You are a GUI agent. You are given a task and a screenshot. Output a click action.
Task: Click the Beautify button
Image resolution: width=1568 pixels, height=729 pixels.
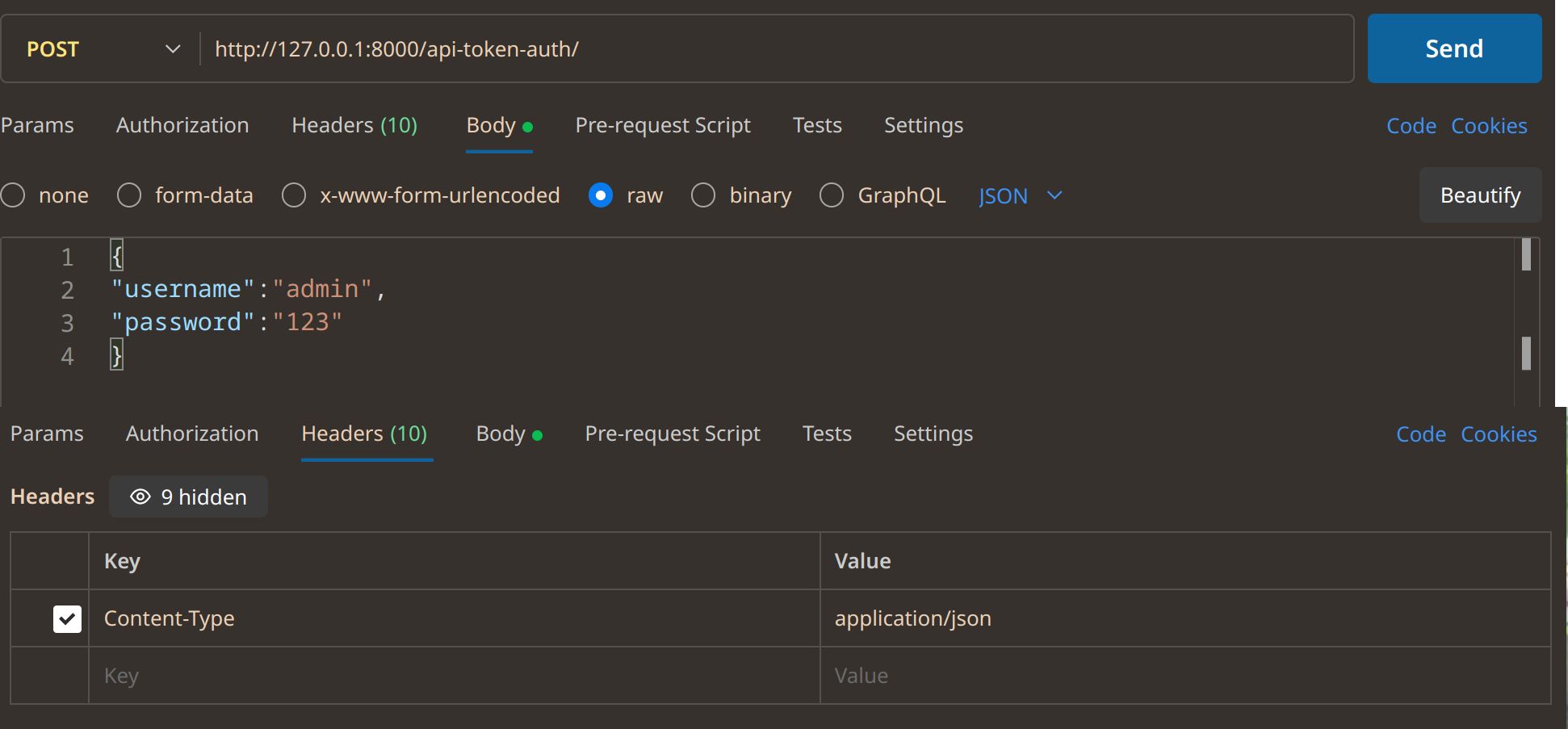(1480, 195)
